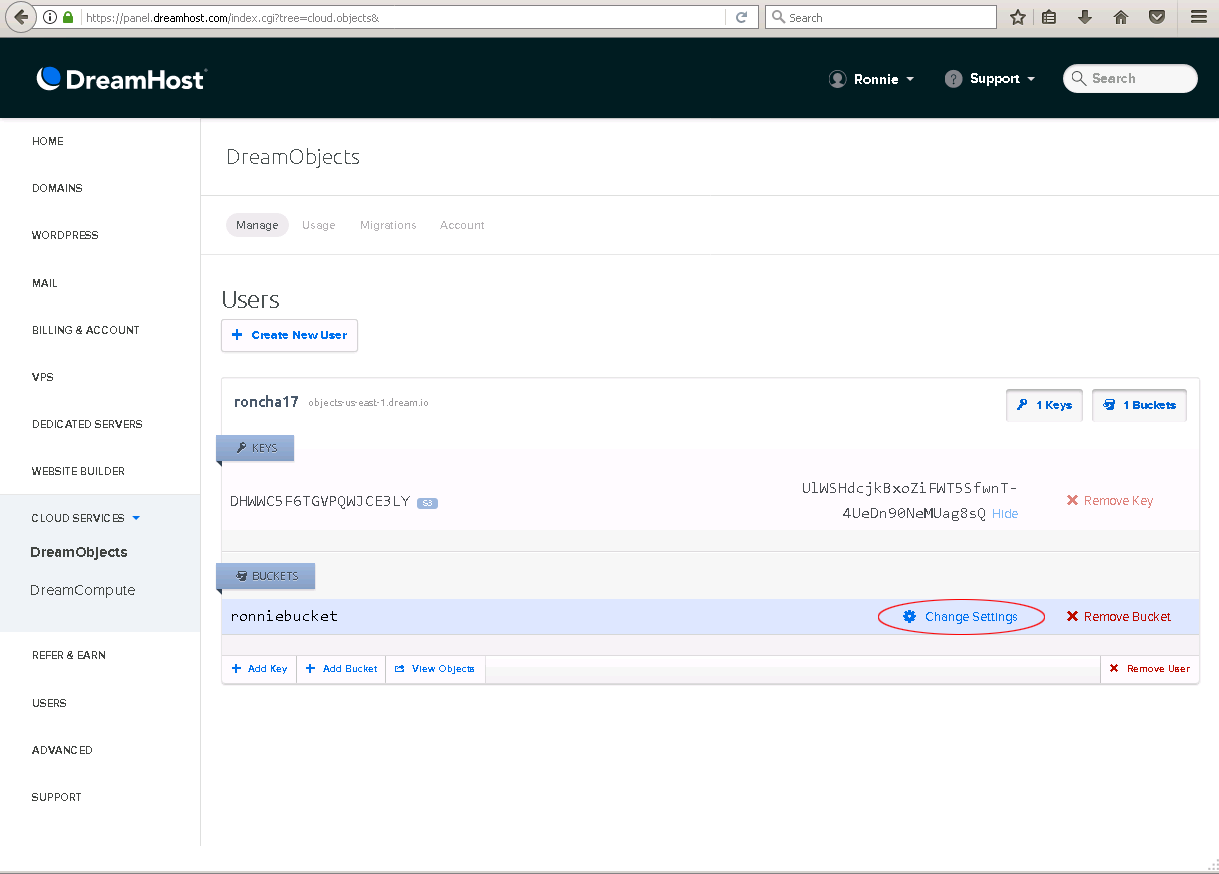The height and width of the screenshot is (874, 1219).
Task: Click Create New User button
Action: tap(289, 335)
